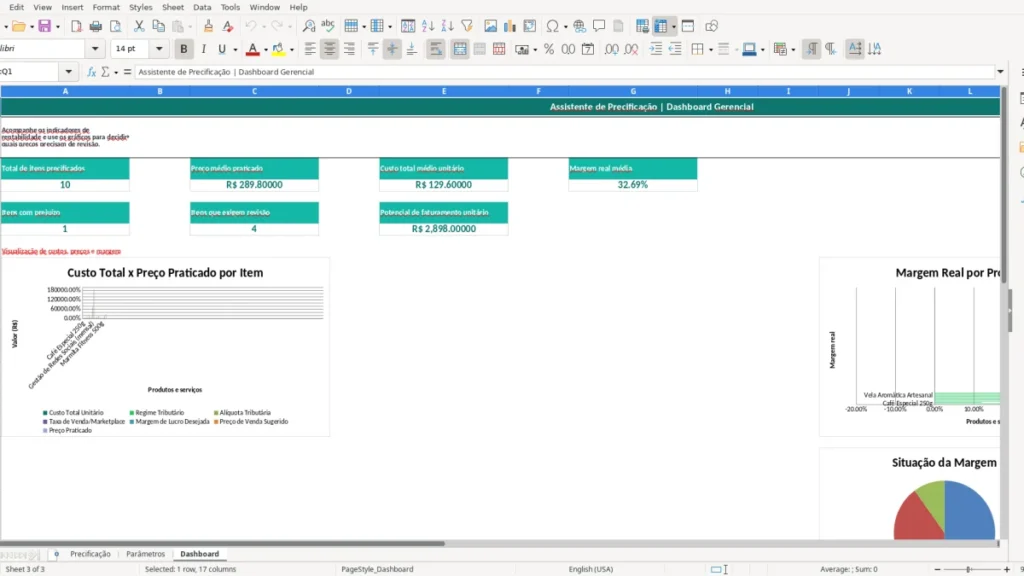1024x576 pixels.
Task: Center cell text horizontally
Action: (x=330, y=49)
